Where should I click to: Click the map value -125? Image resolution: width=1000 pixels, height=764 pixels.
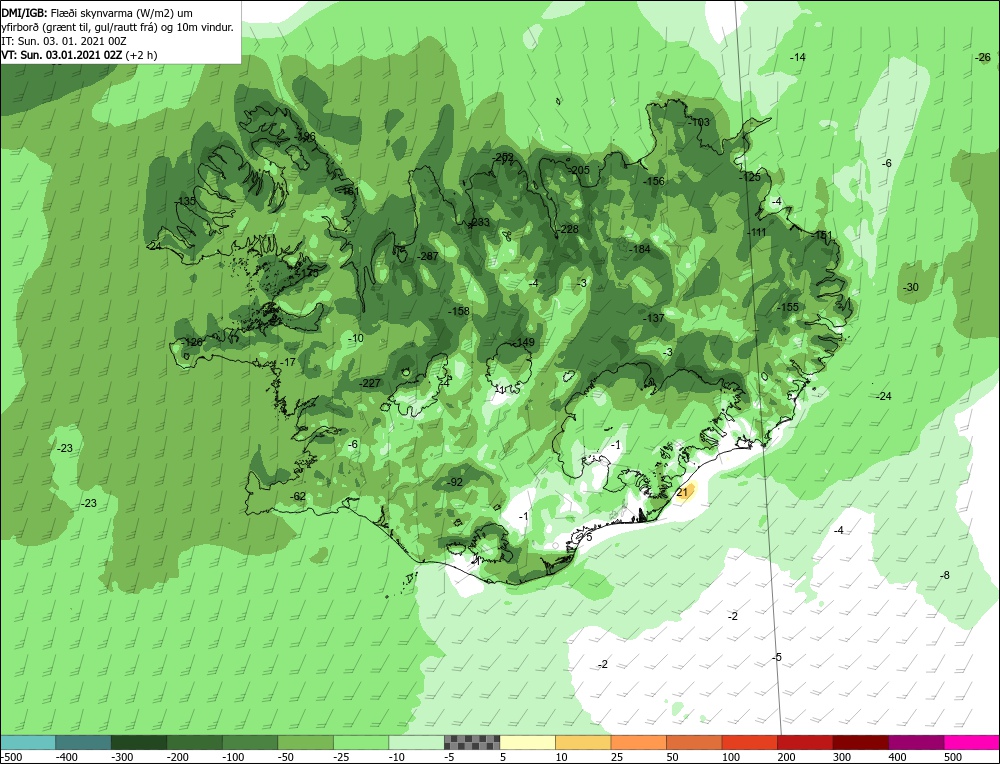pos(750,177)
